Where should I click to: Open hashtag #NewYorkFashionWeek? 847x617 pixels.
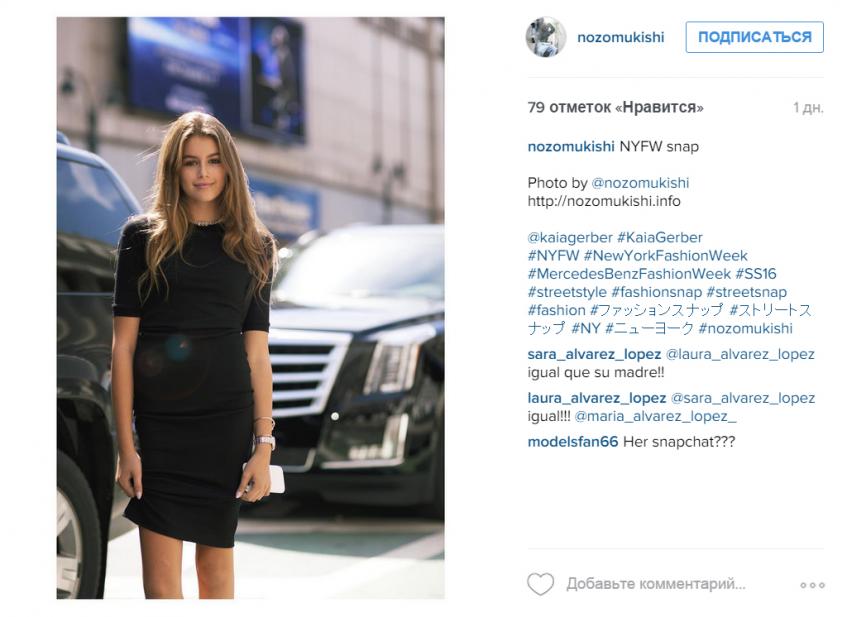pyautogui.click(x=666, y=256)
